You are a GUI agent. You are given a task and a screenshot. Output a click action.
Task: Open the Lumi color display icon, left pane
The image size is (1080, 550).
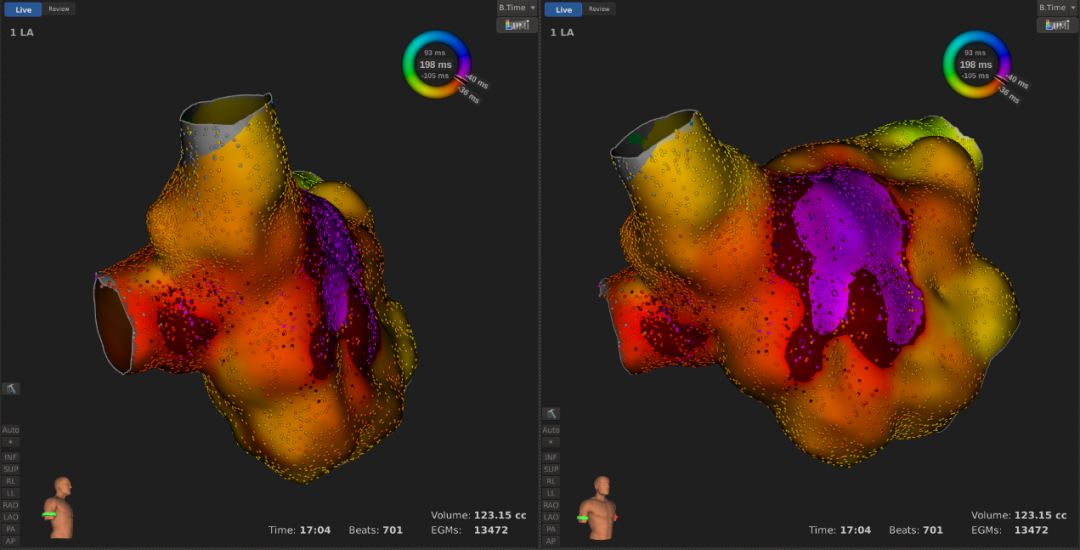coord(517,25)
